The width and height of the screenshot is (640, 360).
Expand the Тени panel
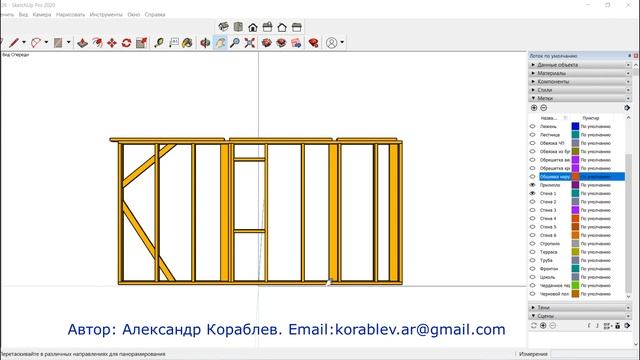[580, 307]
